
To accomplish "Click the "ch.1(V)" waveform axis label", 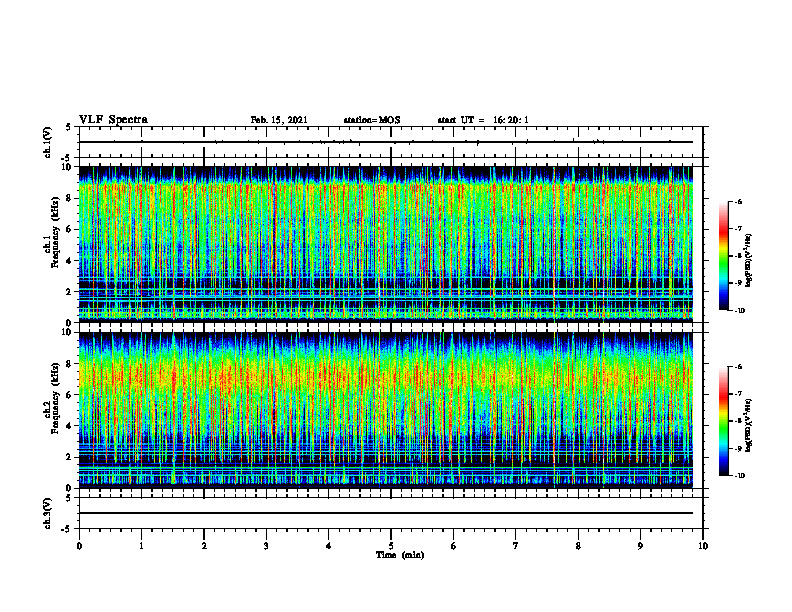I will click(47, 142).
